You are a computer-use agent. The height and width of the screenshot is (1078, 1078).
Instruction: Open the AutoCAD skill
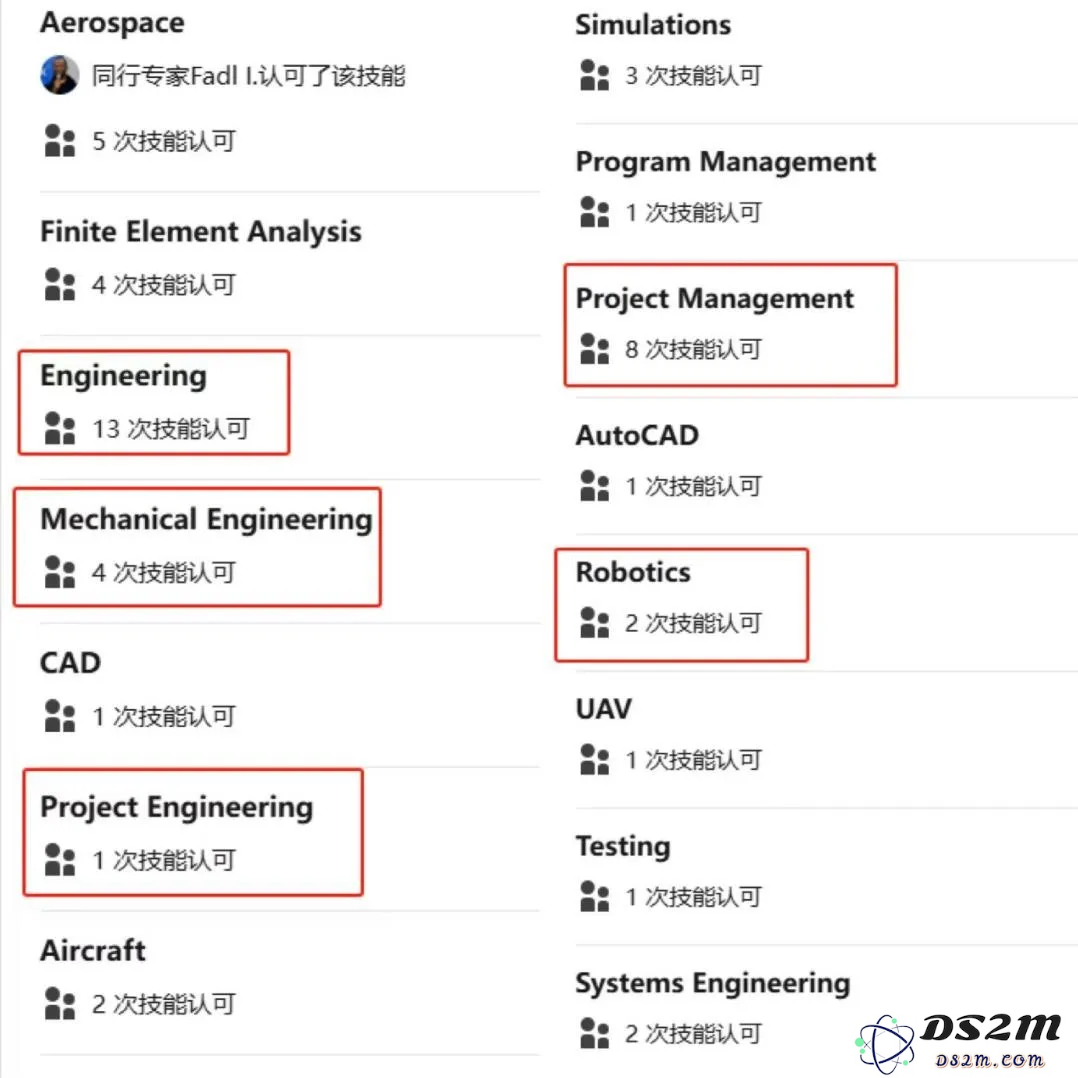pyautogui.click(x=637, y=435)
